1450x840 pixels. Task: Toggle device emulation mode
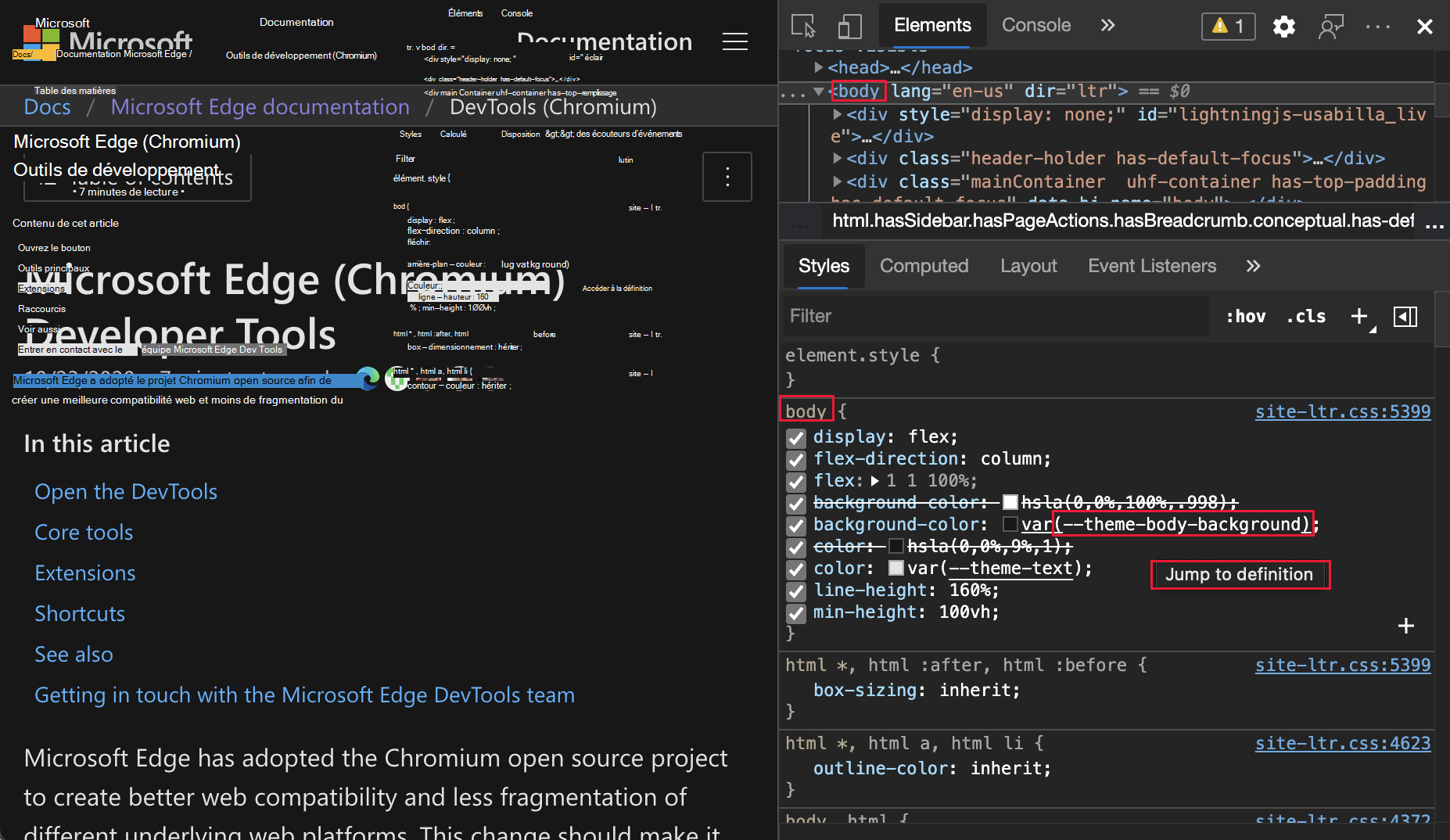coord(849,26)
